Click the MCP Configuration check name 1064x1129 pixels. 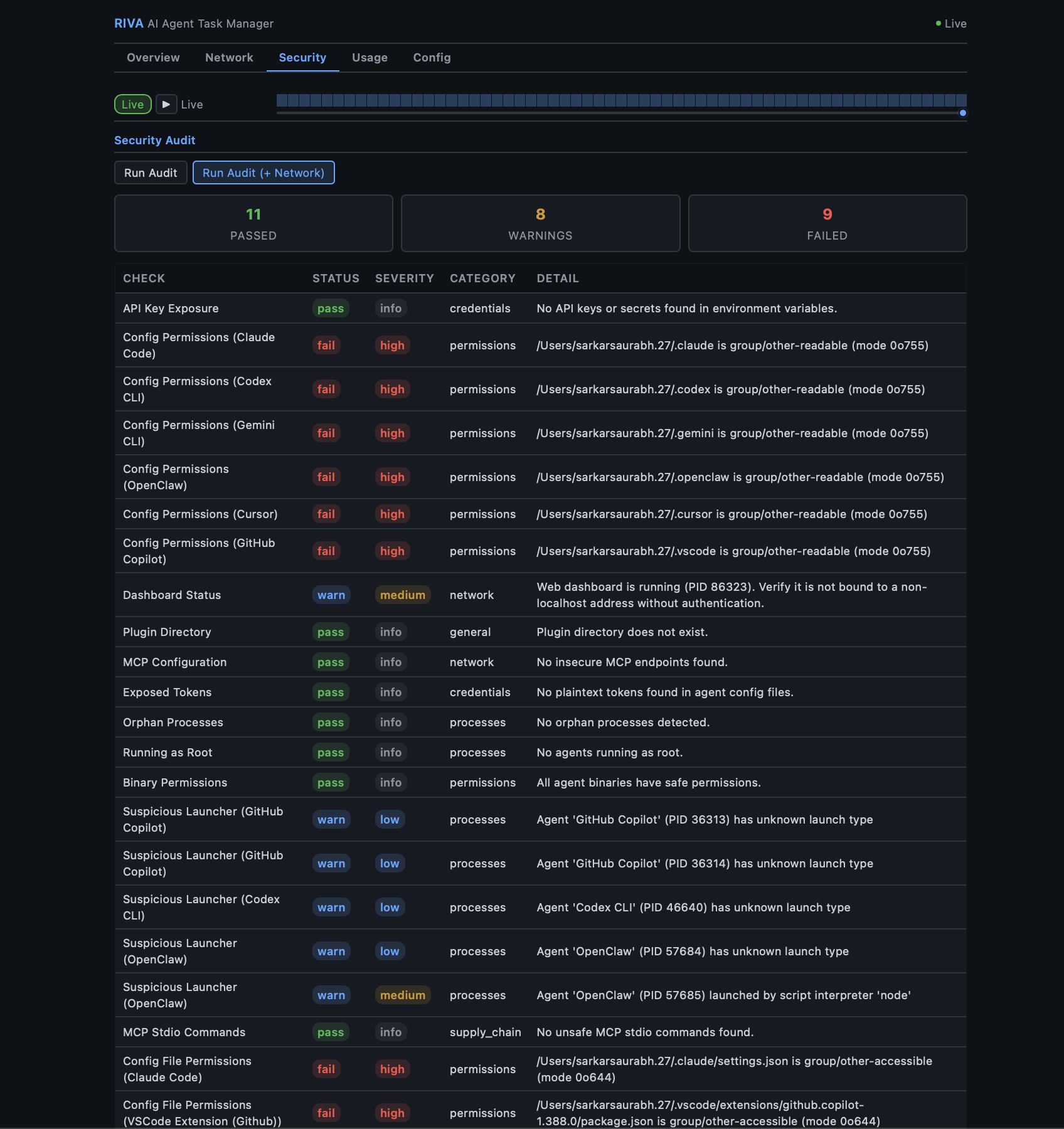click(174, 662)
